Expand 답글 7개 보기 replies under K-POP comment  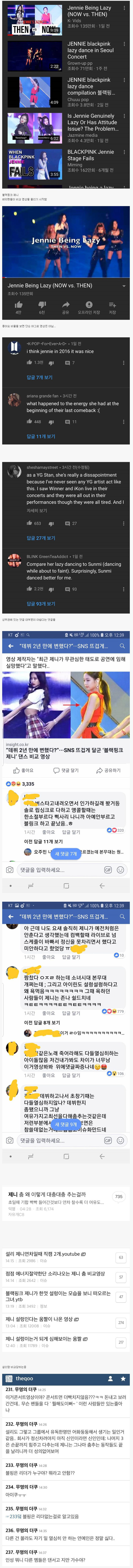(40, 377)
